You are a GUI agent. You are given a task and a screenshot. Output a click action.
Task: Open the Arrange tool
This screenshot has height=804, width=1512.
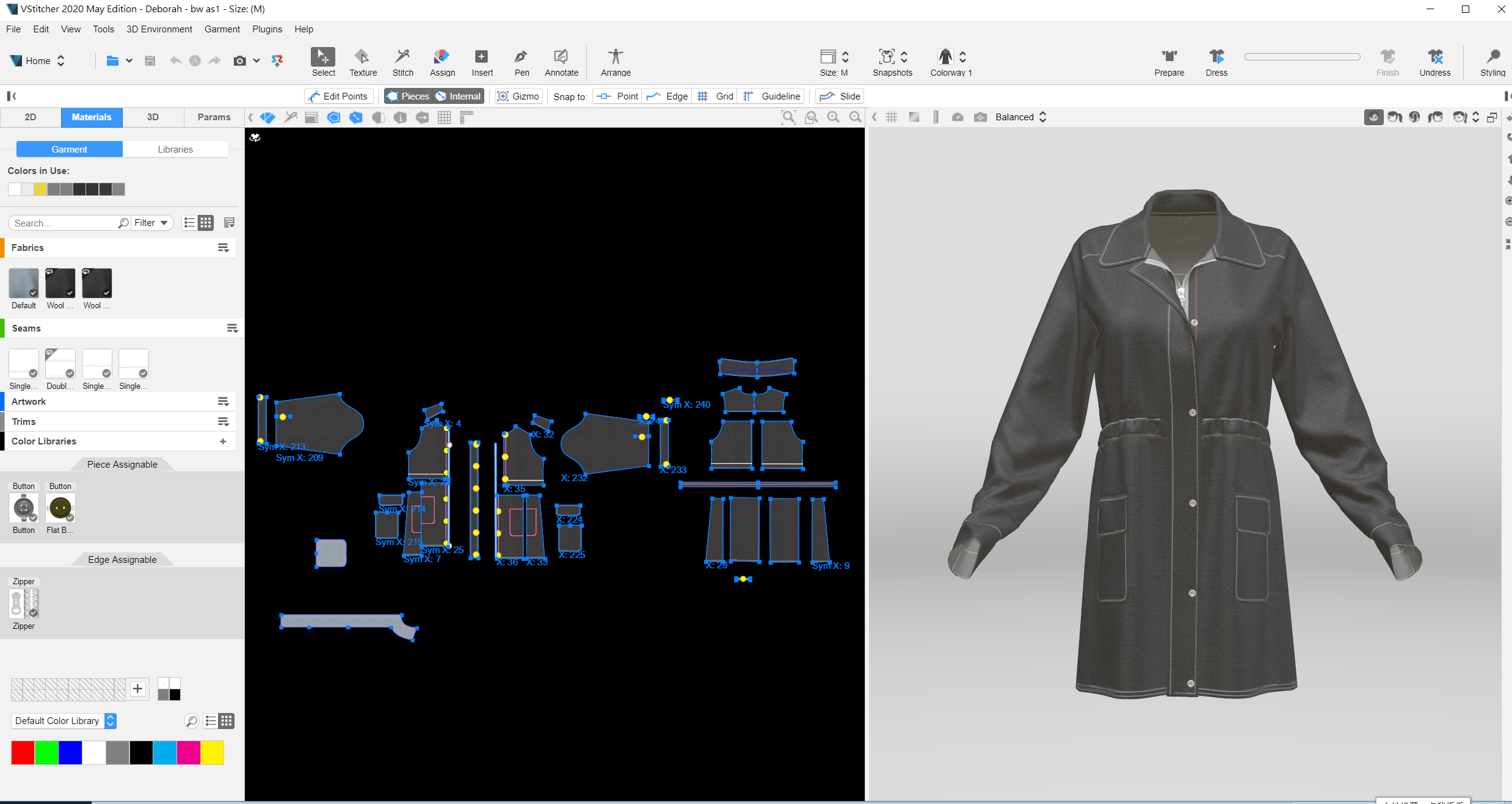tap(615, 62)
